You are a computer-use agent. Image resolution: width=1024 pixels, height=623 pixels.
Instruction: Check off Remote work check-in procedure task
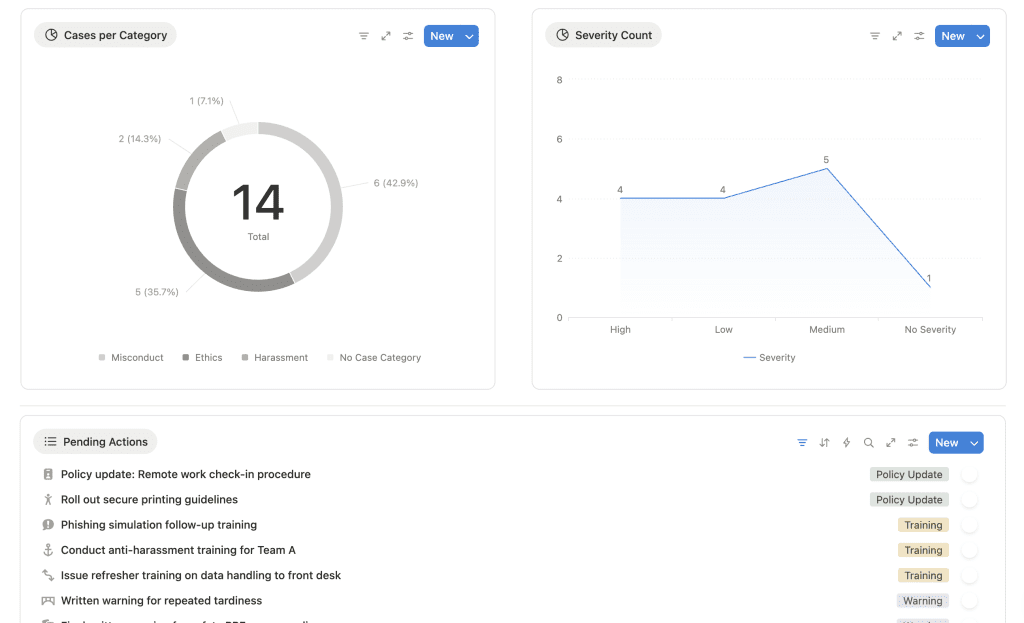tap(969, 475)
